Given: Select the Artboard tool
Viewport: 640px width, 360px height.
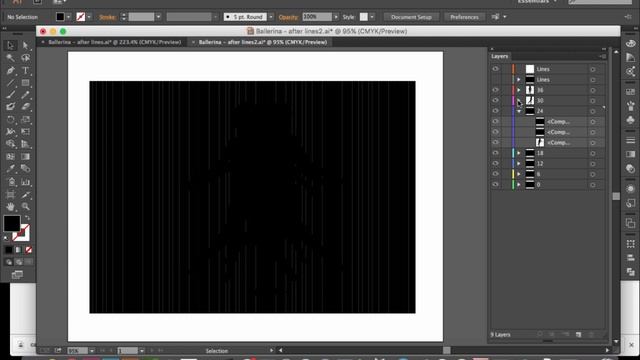Looking at the screenshot, I should 11,195.
